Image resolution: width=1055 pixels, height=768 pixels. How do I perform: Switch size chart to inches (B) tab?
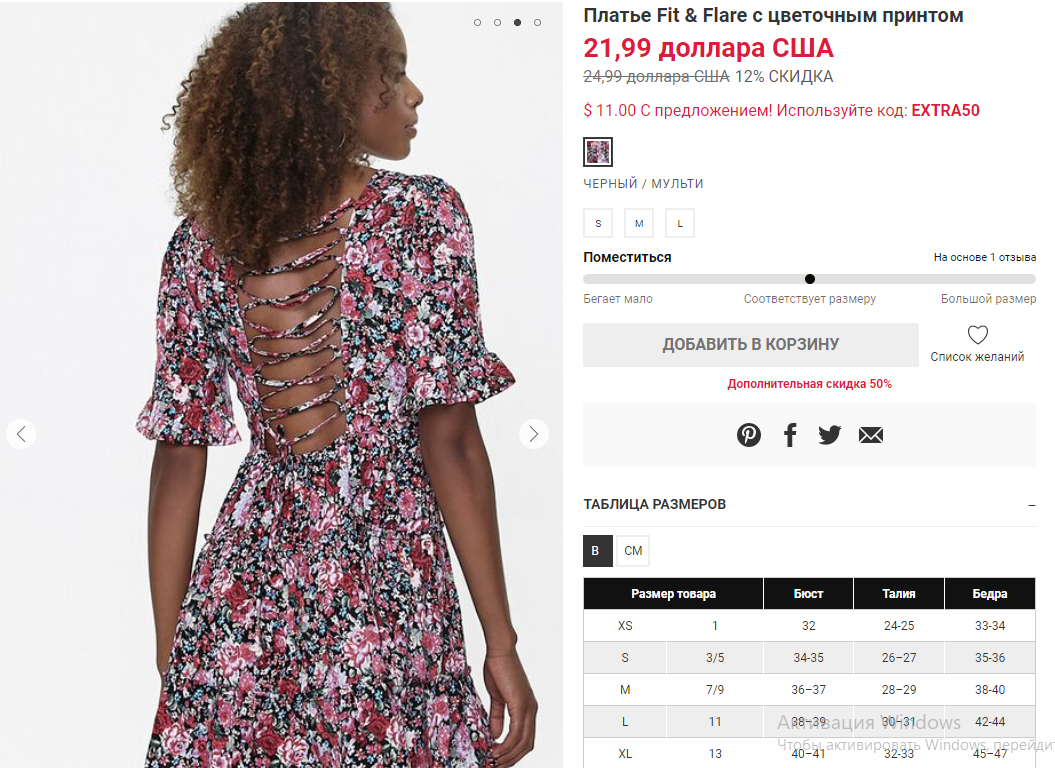(x=597, y=551)
